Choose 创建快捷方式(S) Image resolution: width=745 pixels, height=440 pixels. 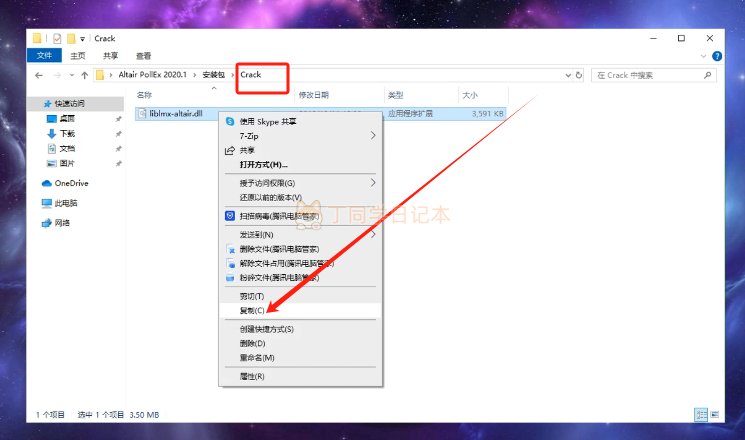pos(301,329)
